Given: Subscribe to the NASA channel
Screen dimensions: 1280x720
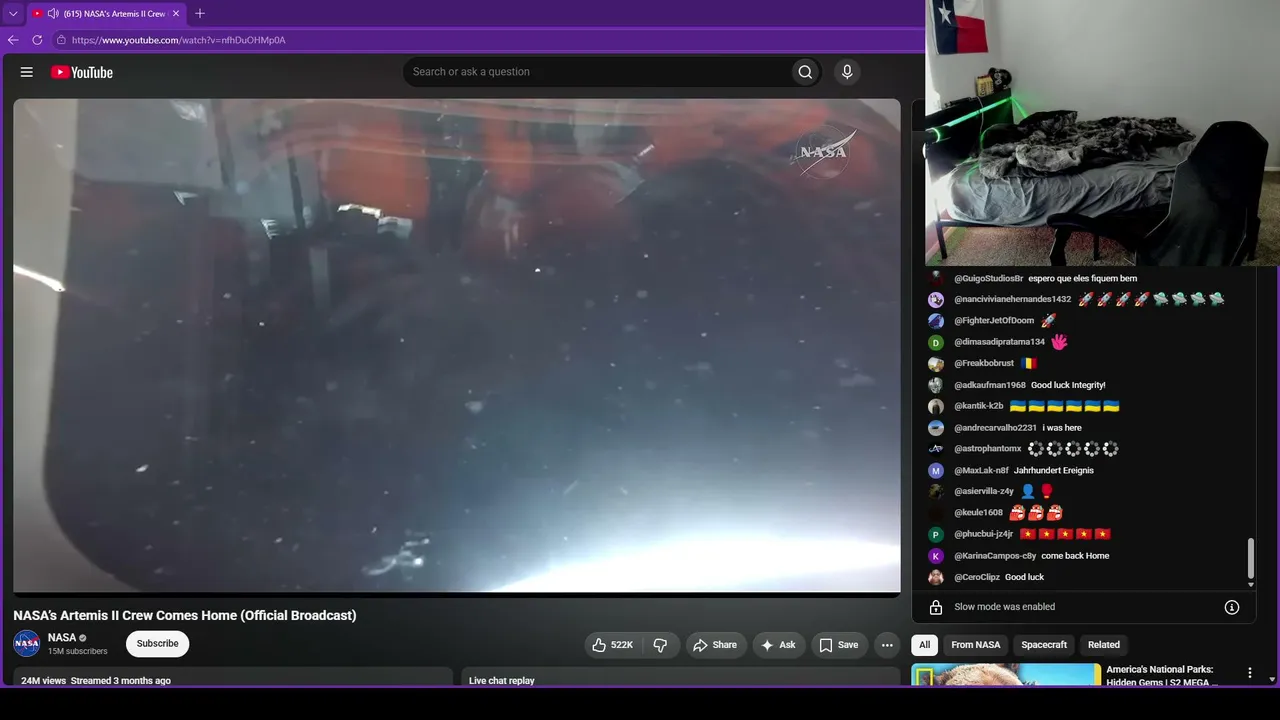Looking at the screenshot, I should pyautogui.click(x=157, y=644).
